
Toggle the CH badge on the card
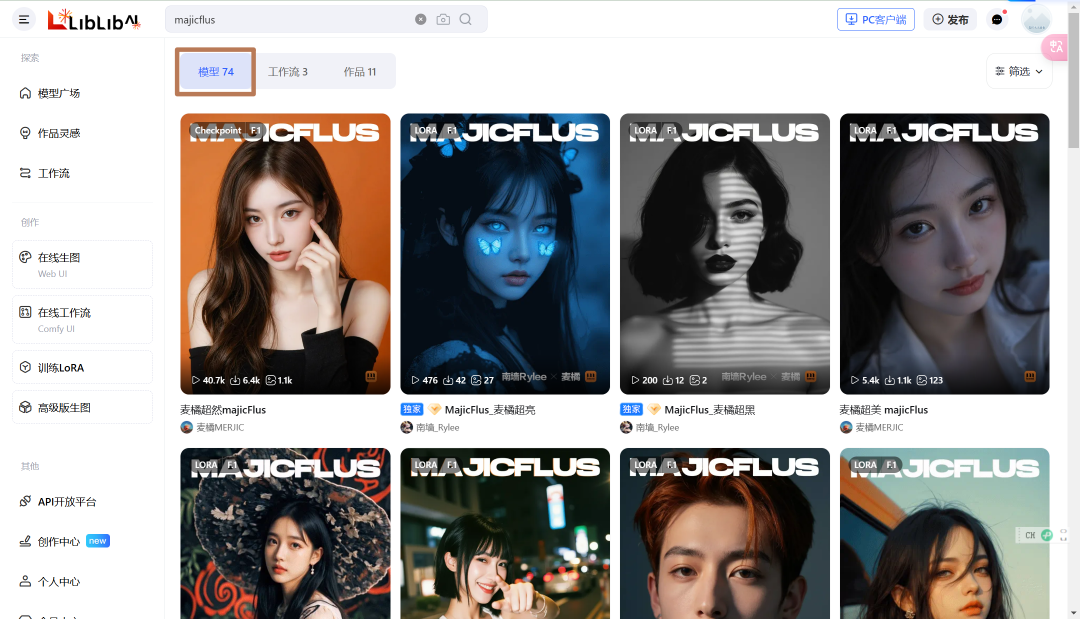[1031, 535]
